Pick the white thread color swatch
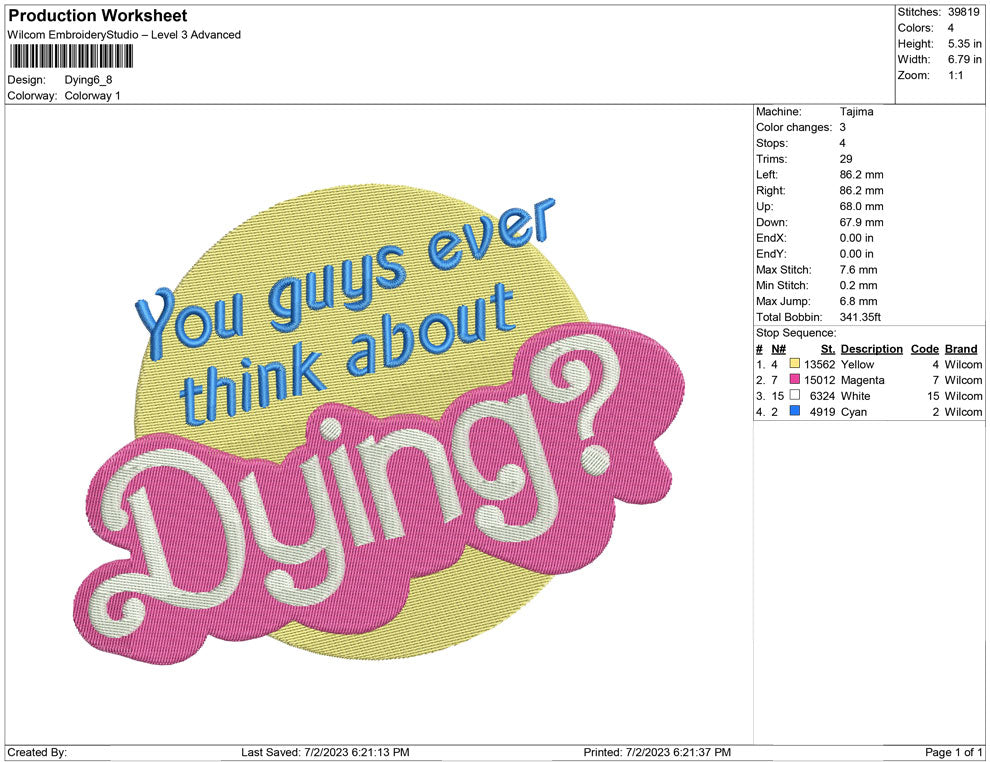990x762 pixels. [795, 396]
